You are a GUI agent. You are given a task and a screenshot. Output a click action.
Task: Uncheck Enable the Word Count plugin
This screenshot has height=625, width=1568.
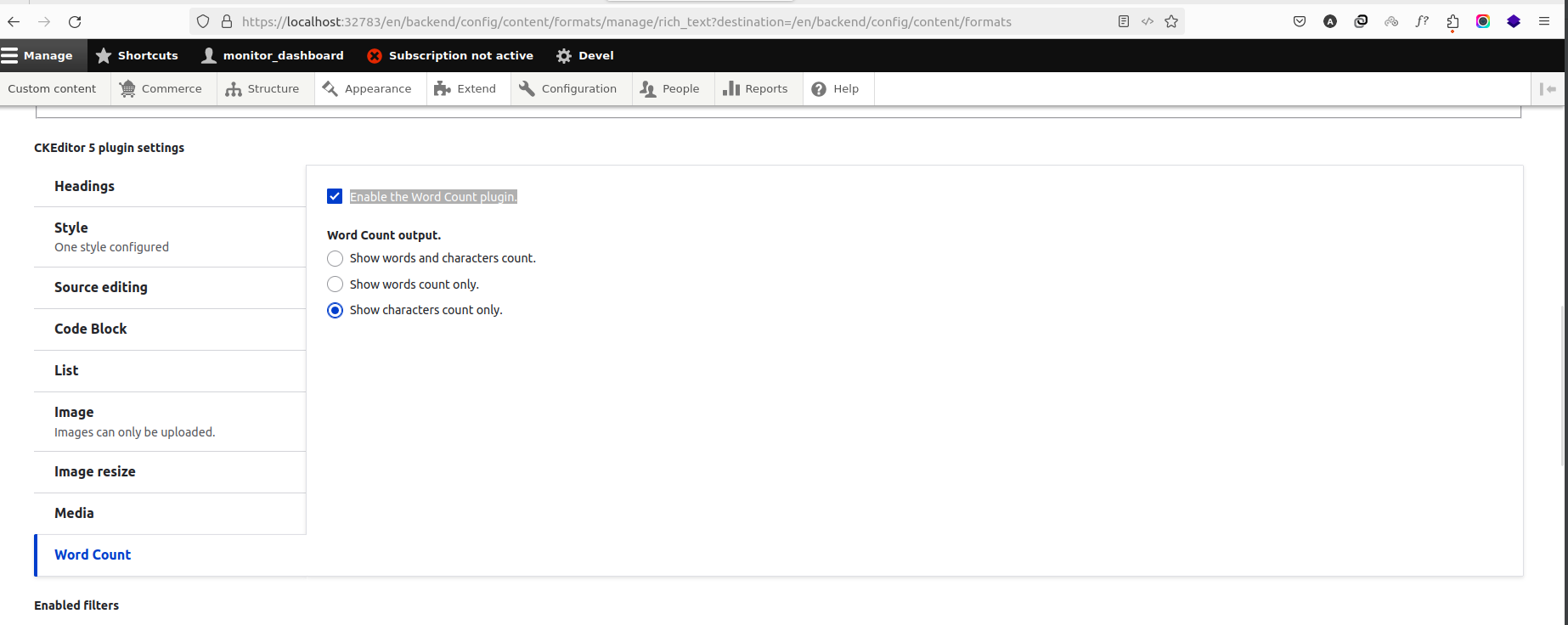pyautogui.click(x=335, y=197)
